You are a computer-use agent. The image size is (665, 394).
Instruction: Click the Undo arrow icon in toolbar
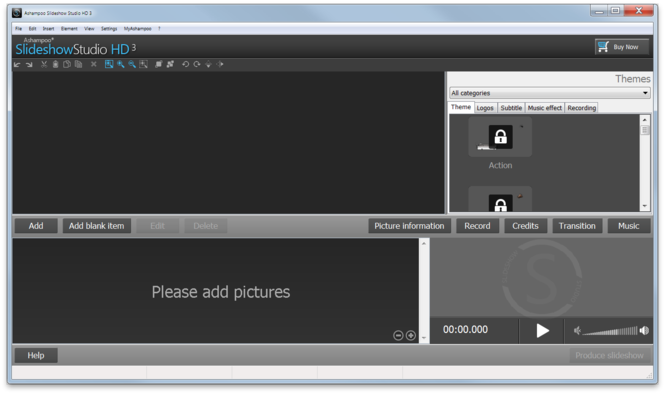[17, 64]
